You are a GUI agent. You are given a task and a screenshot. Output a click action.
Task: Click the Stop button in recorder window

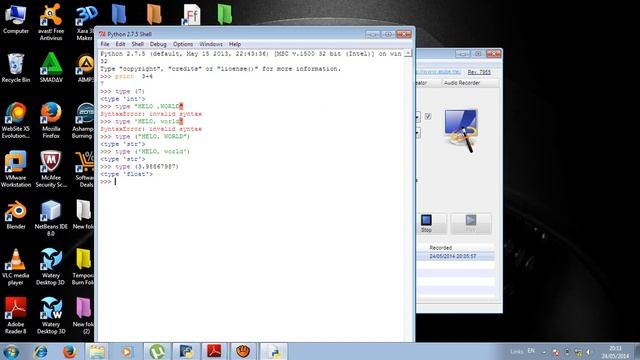426,223
